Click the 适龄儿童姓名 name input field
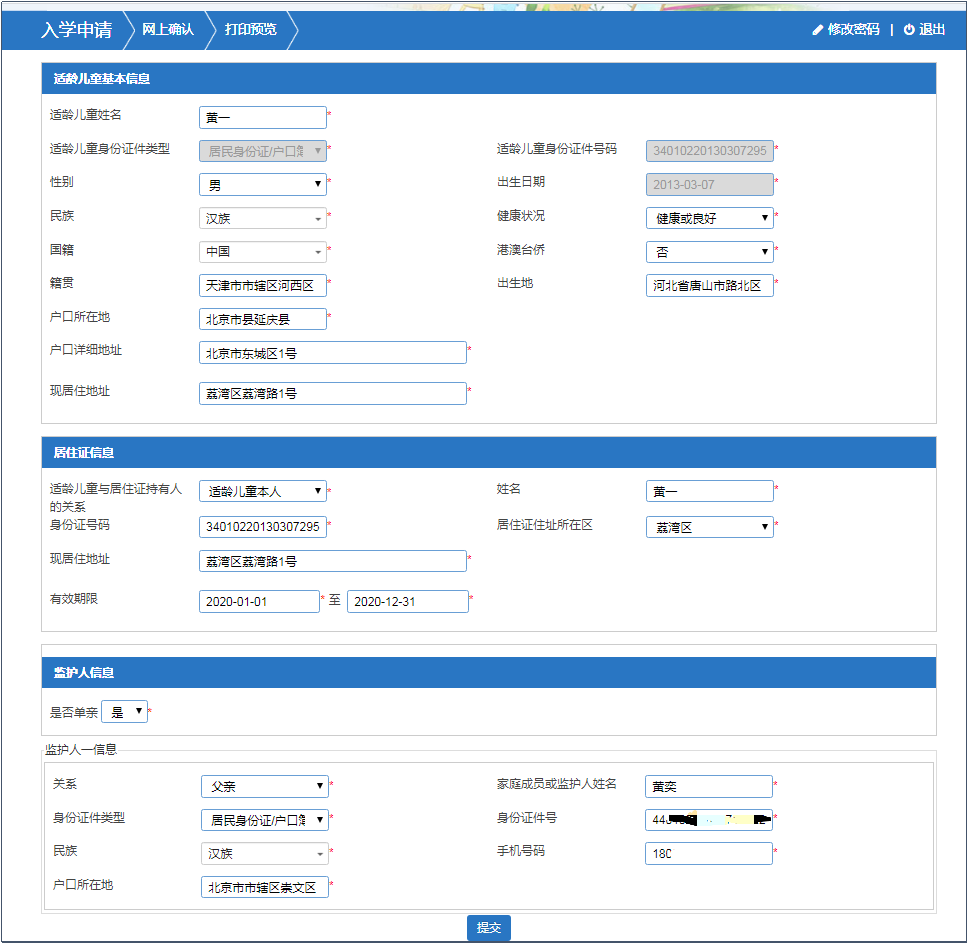 (263, 118)
